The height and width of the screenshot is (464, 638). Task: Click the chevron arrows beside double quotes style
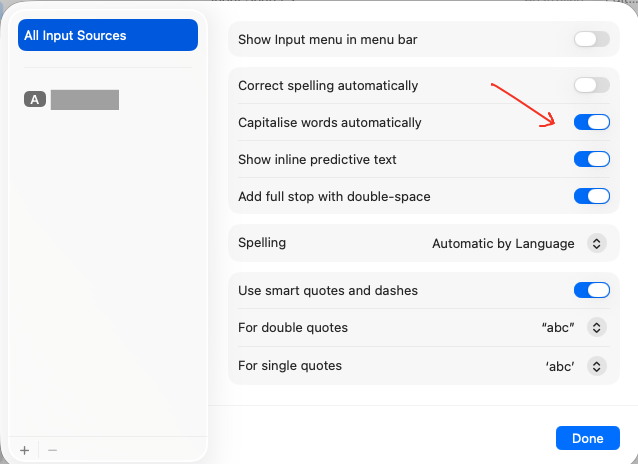[597, 328]
